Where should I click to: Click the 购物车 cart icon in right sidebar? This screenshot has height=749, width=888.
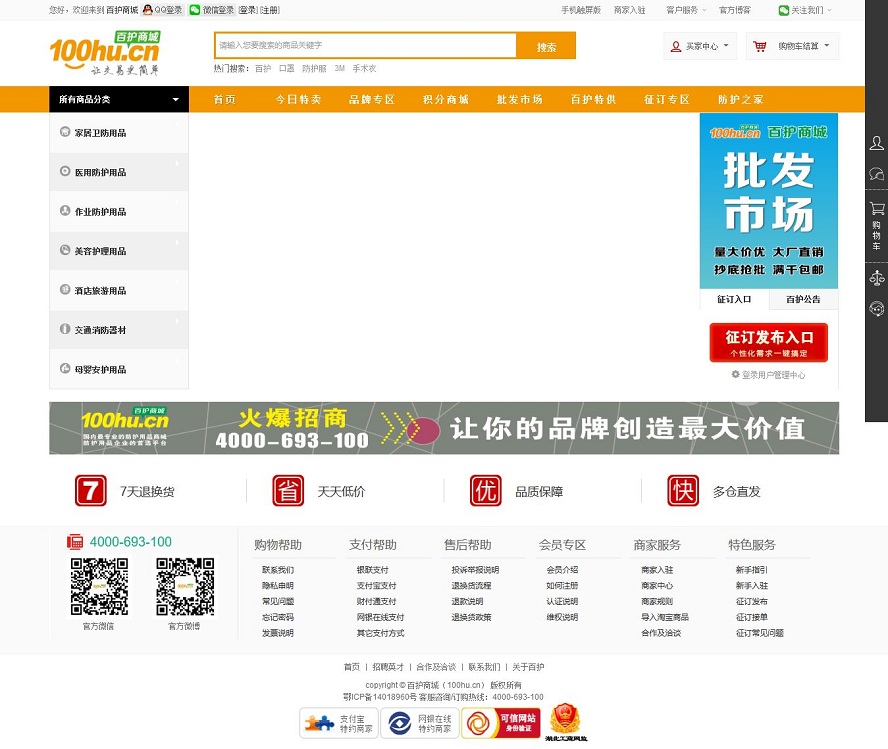(875, 210)
